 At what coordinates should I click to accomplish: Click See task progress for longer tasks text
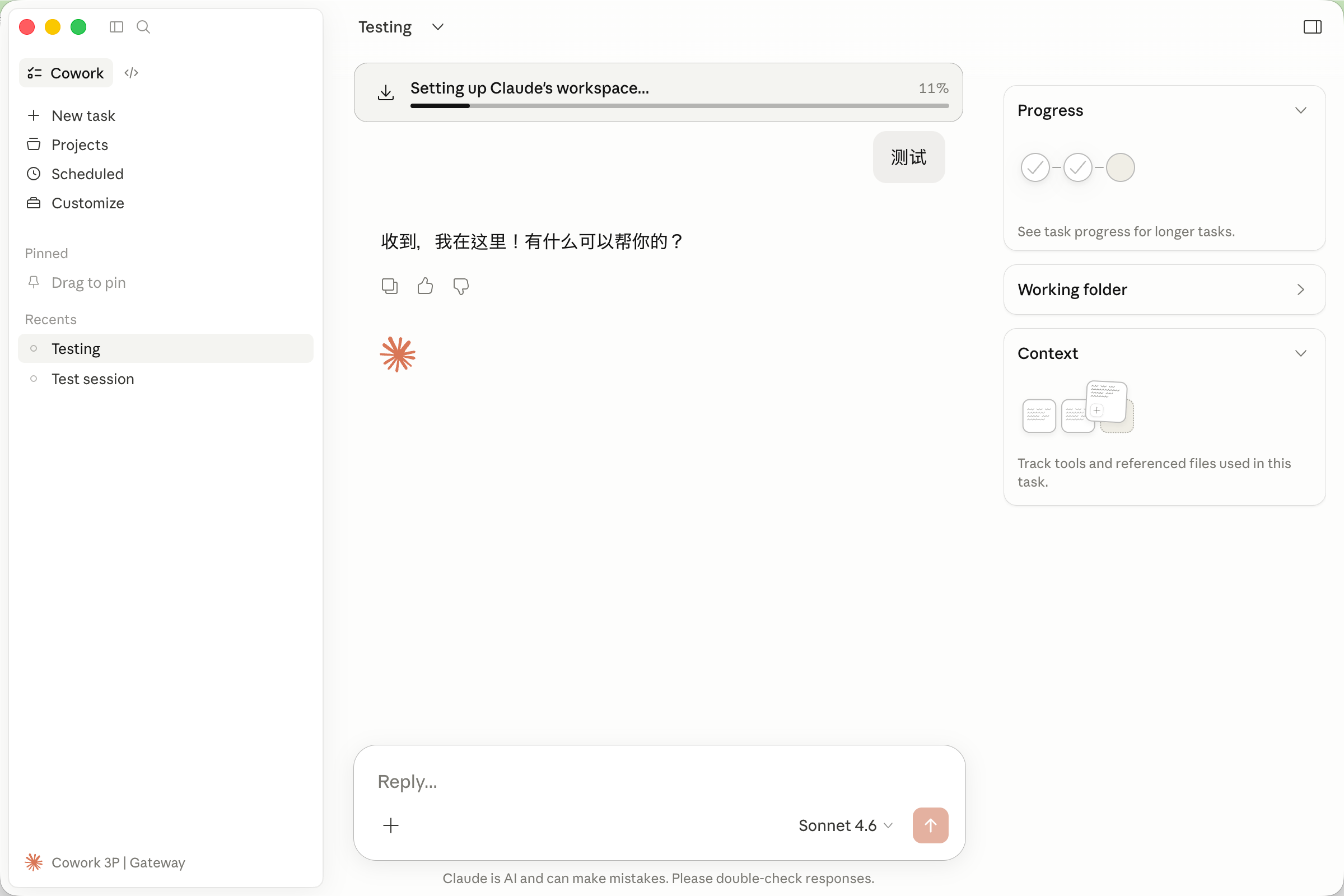pos(1126,231)
